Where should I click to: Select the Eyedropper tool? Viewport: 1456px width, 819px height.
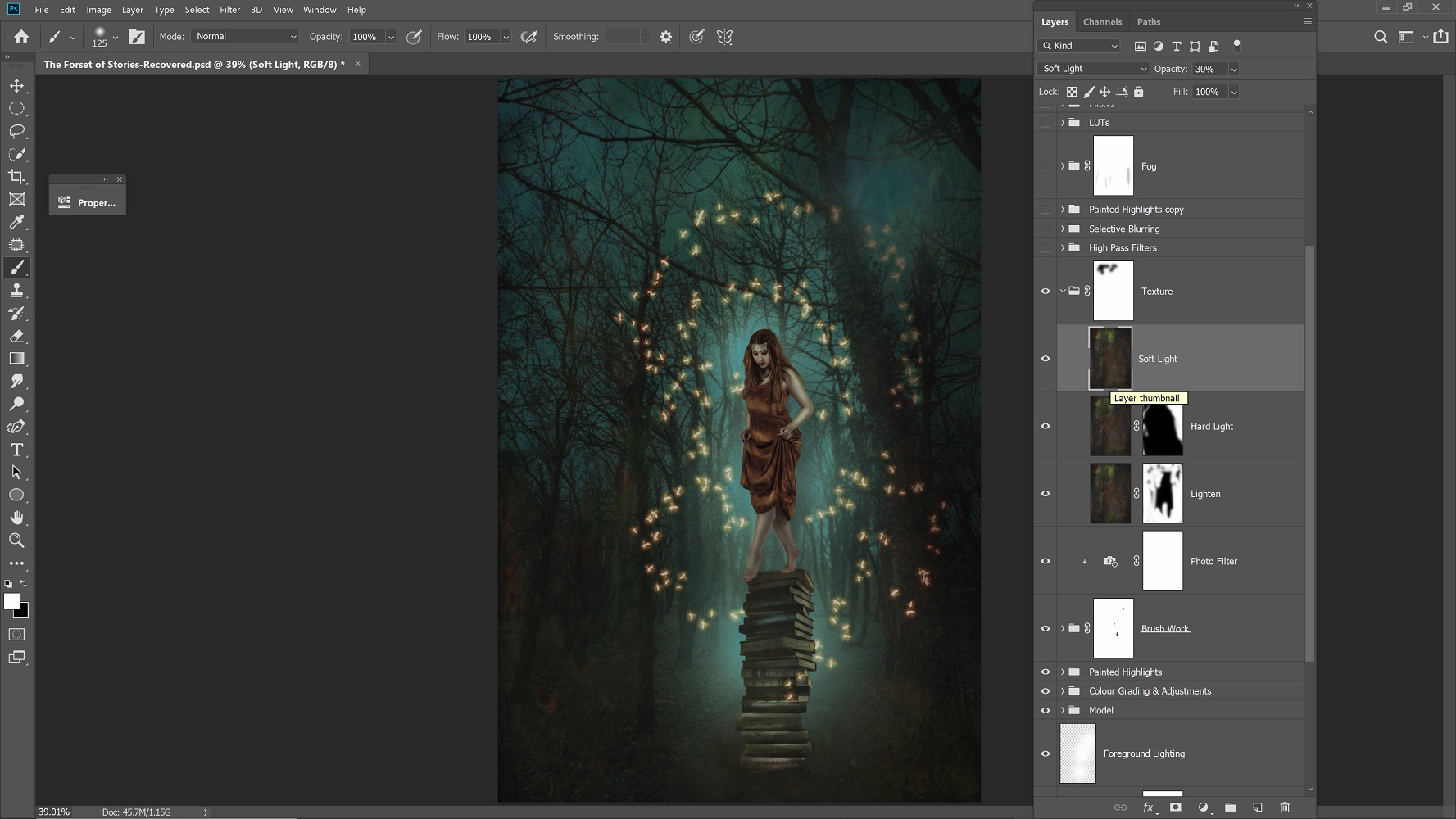point(16,222)
